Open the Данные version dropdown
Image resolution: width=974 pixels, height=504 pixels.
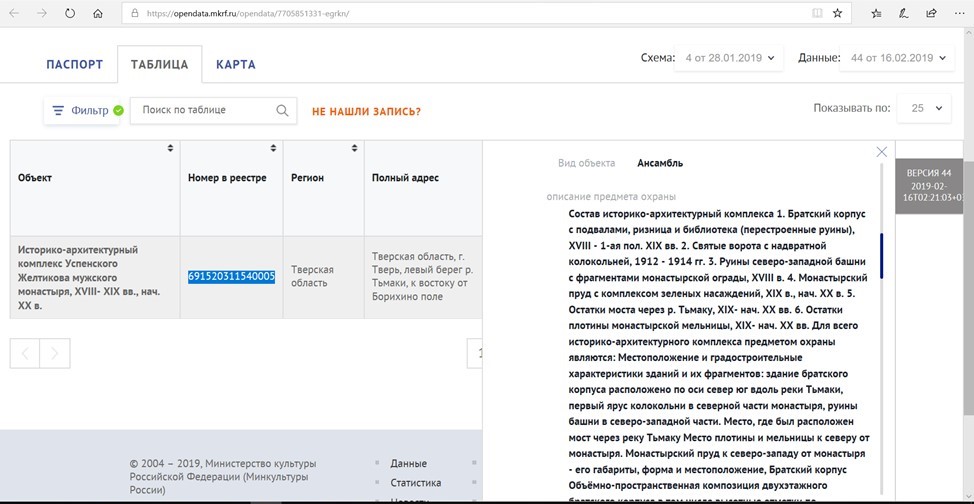[x=897, y=58]
